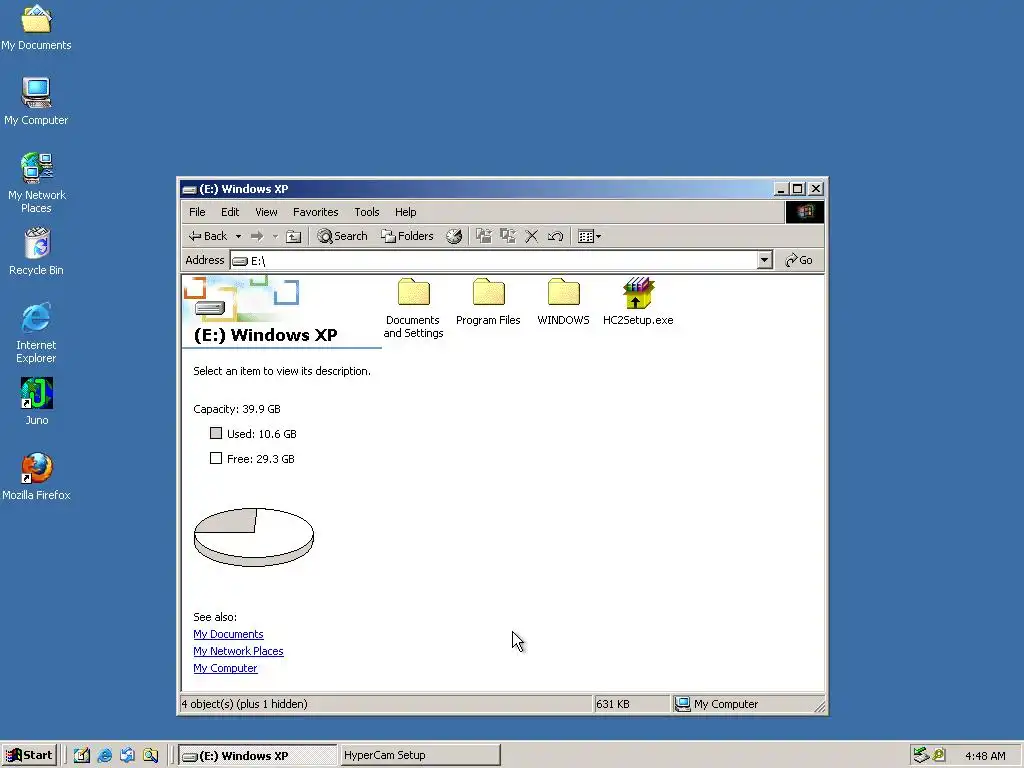The width and height of the screenshot is (1024, 768).
Task: Select the Documents and Settings folder
Action: 413,308
